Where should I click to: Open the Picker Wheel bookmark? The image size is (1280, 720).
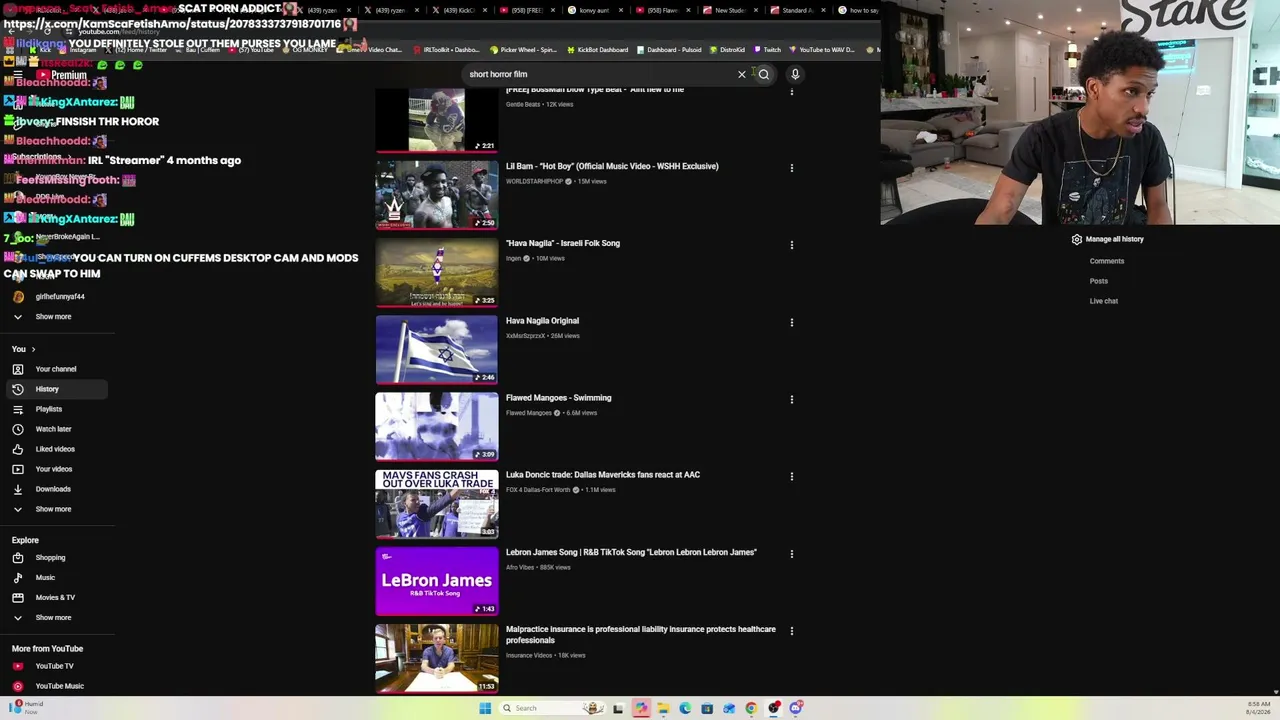pos(523,50)
